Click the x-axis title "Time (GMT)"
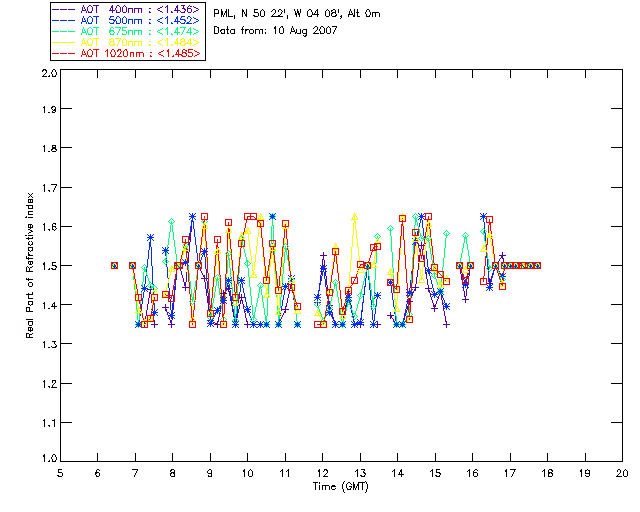640x512 pixels. pyautogui.click(x=340, y=487)
